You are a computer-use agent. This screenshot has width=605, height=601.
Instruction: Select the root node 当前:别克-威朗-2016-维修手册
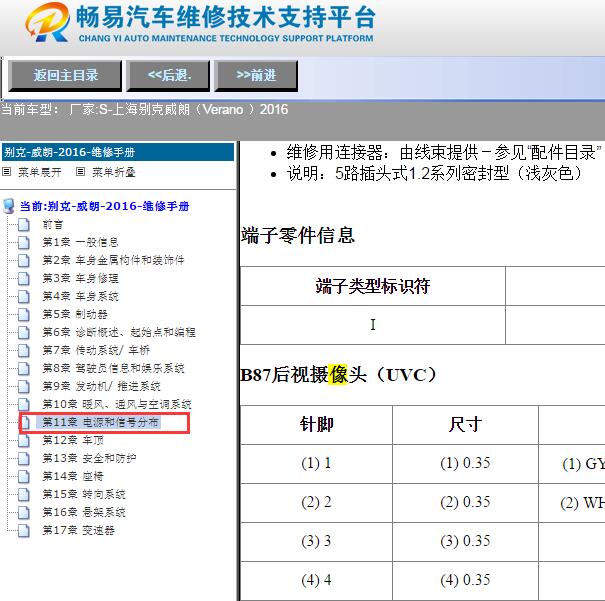tap(105, 206)
